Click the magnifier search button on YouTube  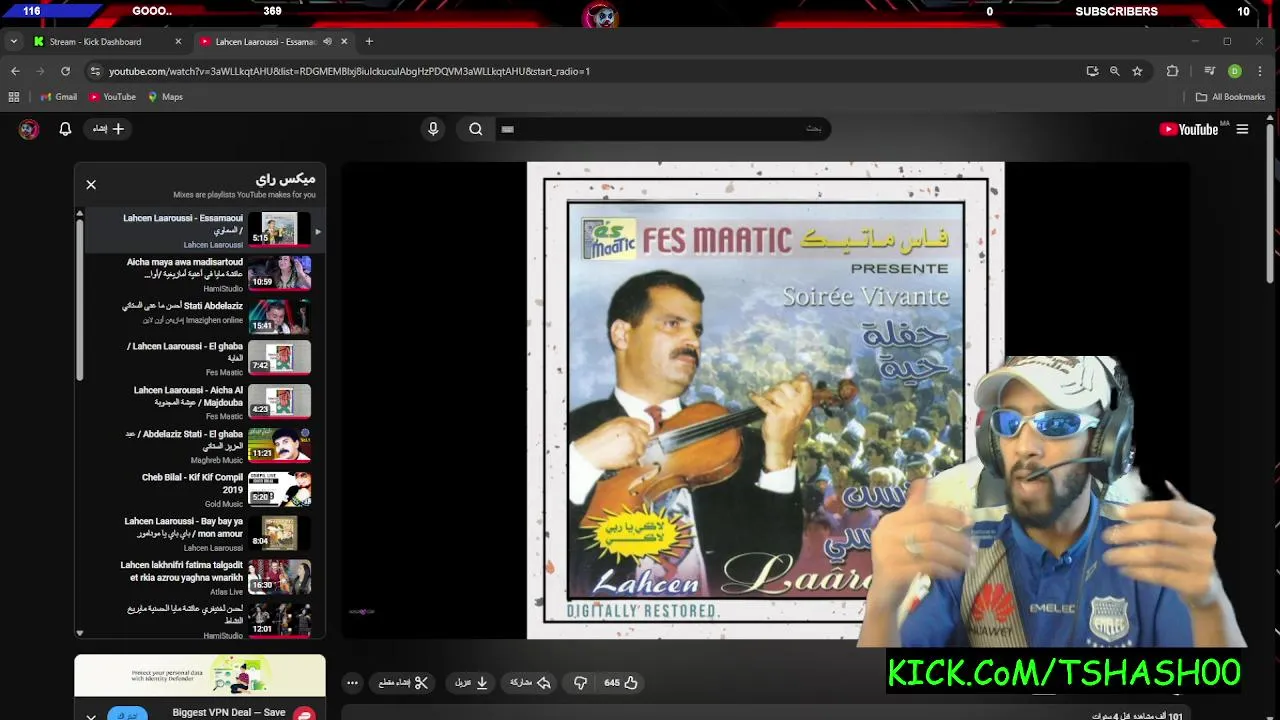pos(476,129)
